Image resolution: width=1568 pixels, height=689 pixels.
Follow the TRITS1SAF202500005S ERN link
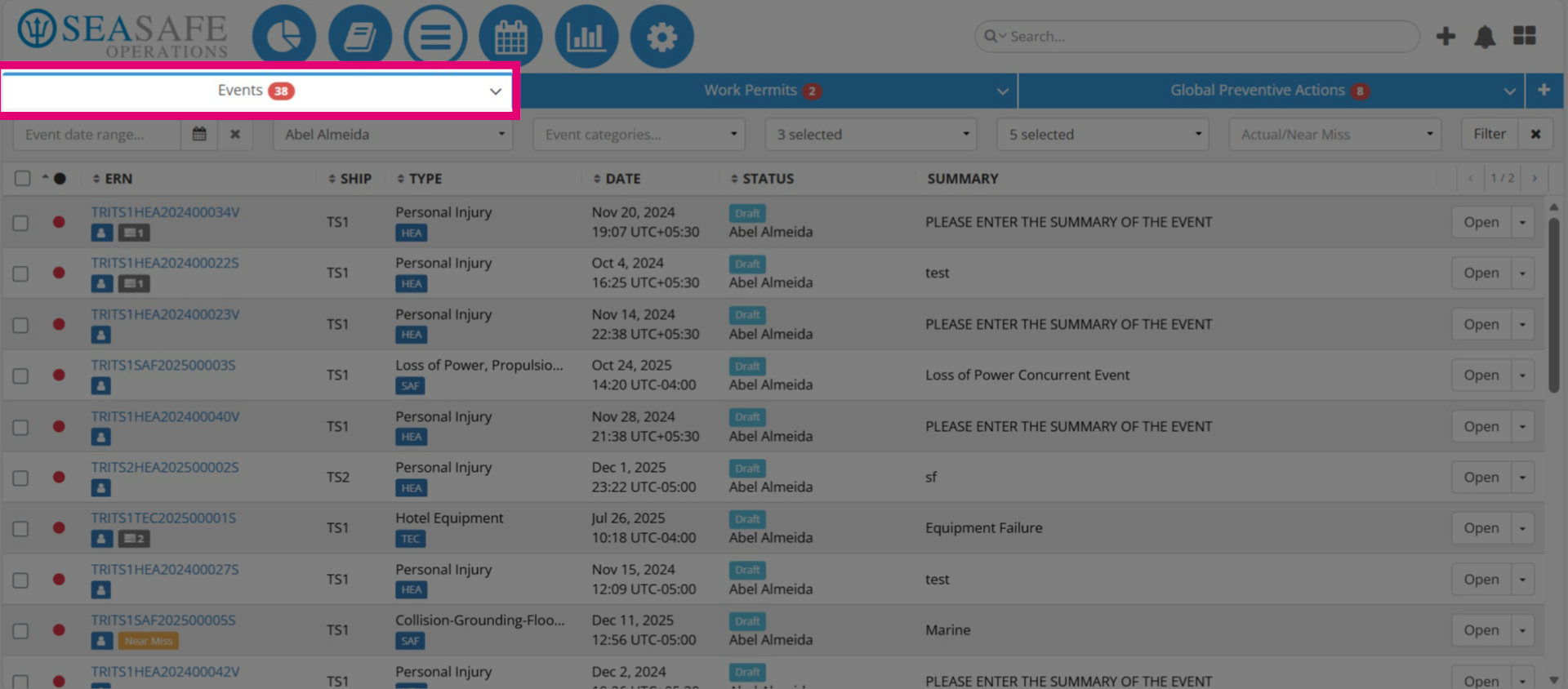coord(163,620)
